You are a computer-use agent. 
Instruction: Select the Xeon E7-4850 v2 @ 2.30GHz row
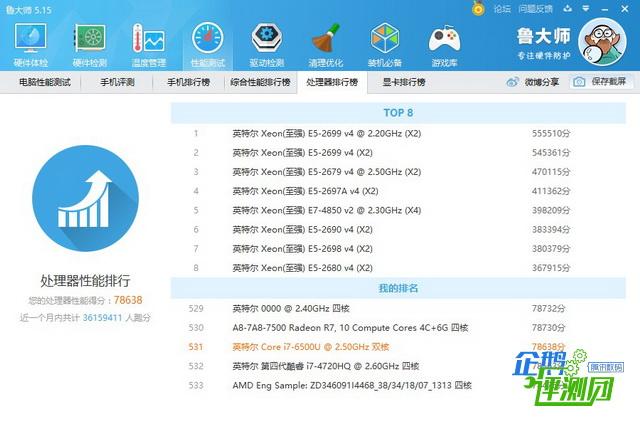(x=398, y=210)
